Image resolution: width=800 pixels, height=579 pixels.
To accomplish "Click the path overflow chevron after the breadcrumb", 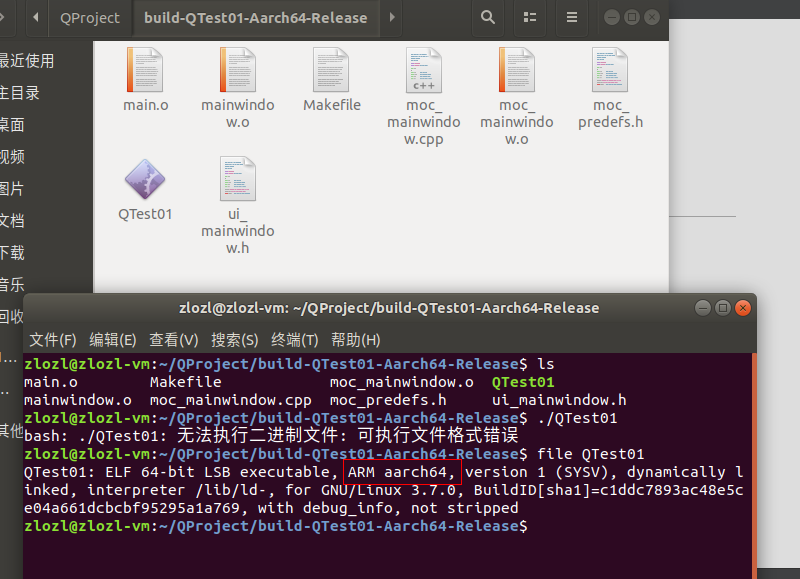I will pos(390,17).
